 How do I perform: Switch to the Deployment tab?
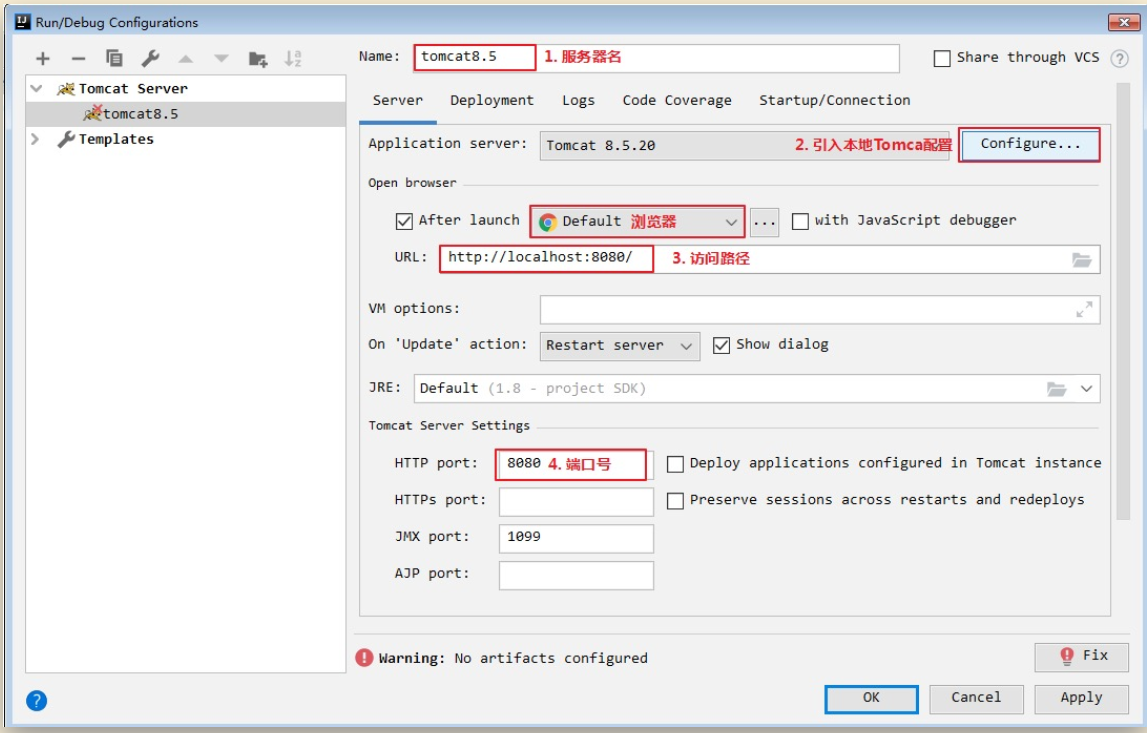[492, 100]
